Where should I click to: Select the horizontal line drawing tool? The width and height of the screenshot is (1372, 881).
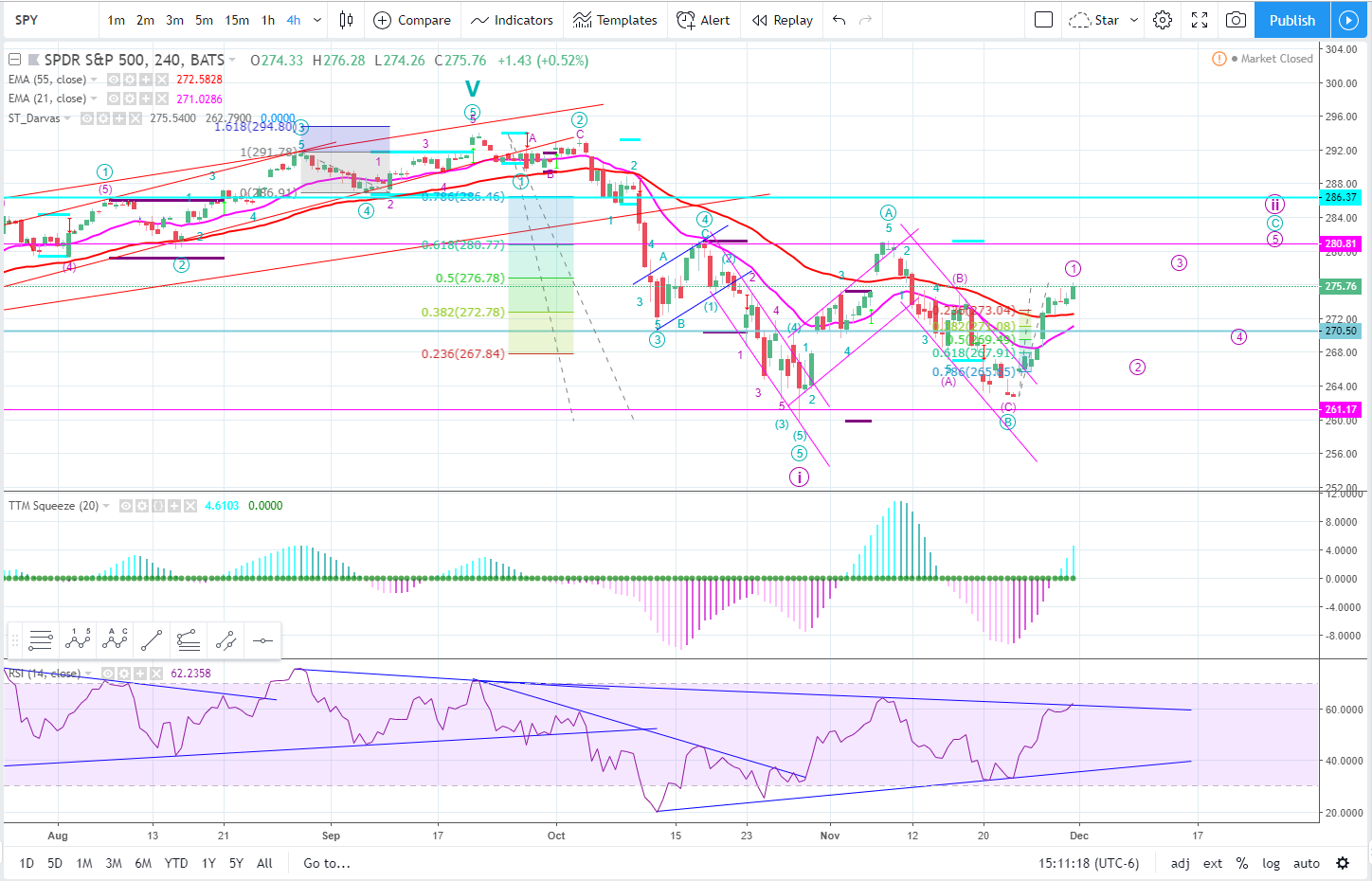tap(262, 640)
